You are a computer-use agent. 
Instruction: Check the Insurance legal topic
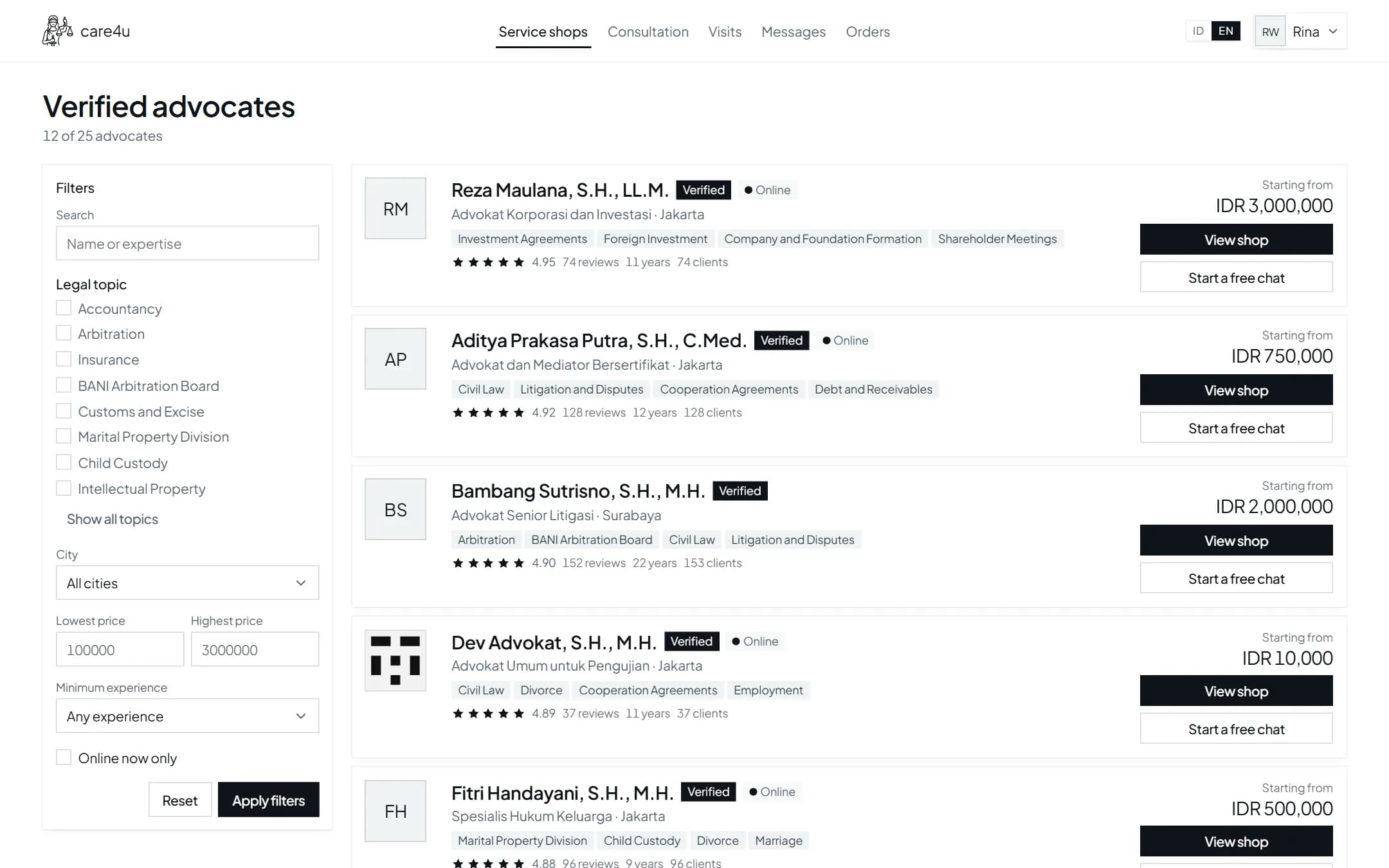tap(64, 359)
